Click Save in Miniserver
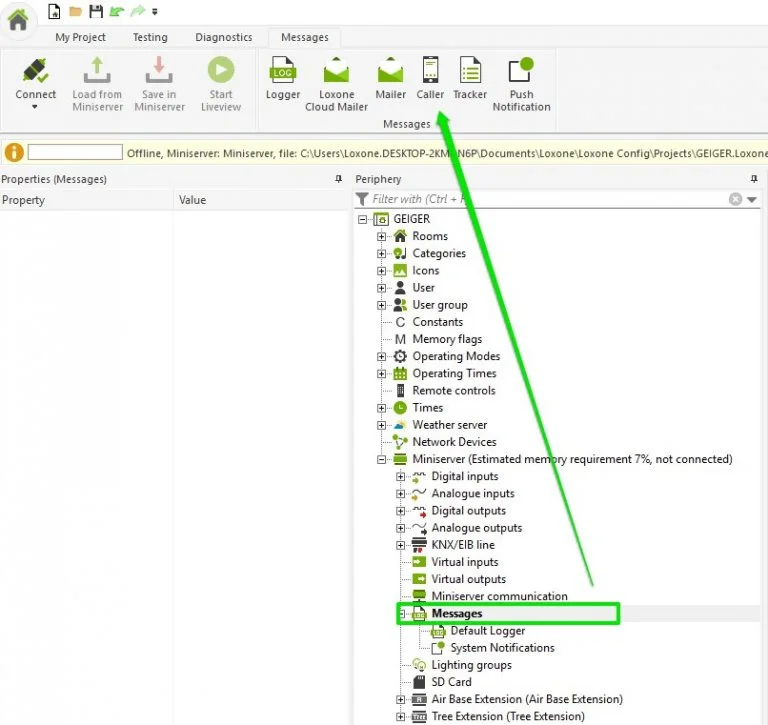 coord(159,84)
